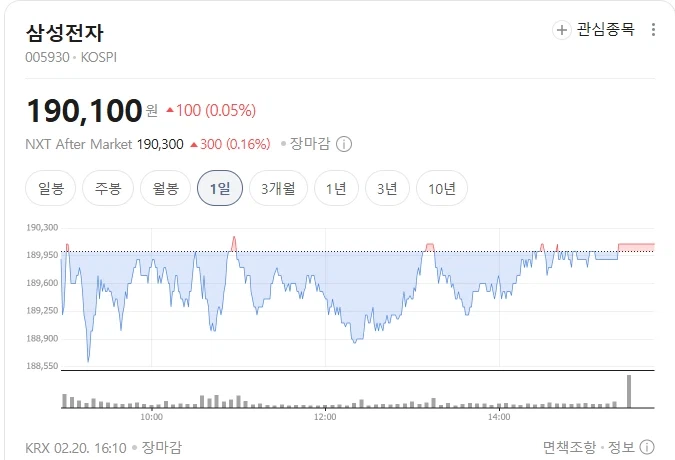The width and height of the screenshot is (675, 460).
Task: Click the NXT After Market price 190,300
Action: click(160, 144)
